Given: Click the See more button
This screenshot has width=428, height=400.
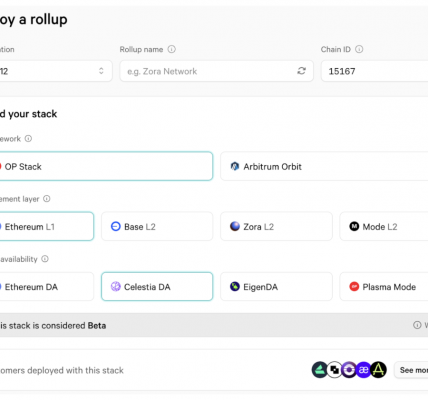Looking at the screenshot, I should coord(411,370).
